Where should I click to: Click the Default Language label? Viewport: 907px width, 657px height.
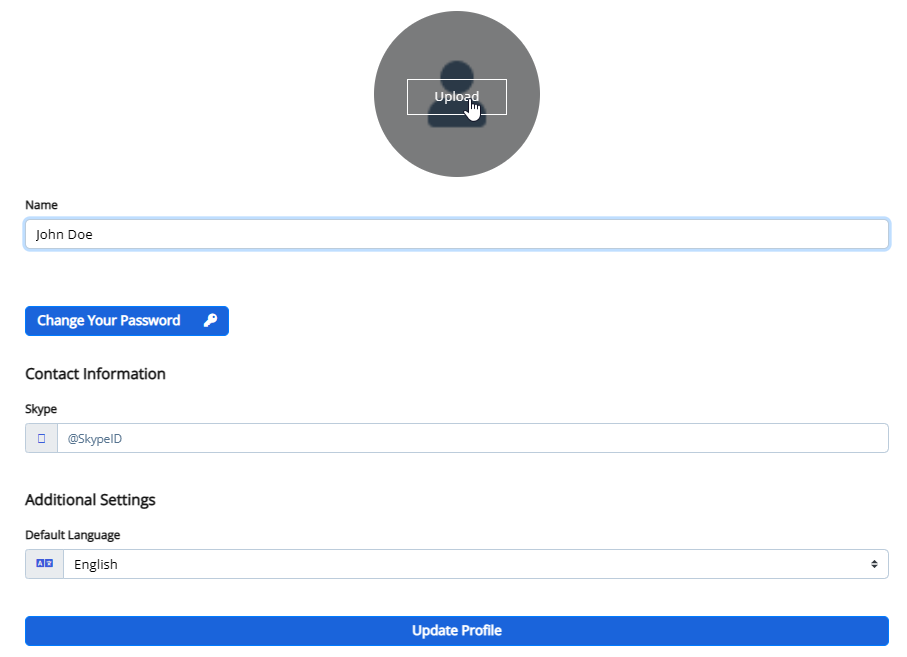click(x=72, y=535)
